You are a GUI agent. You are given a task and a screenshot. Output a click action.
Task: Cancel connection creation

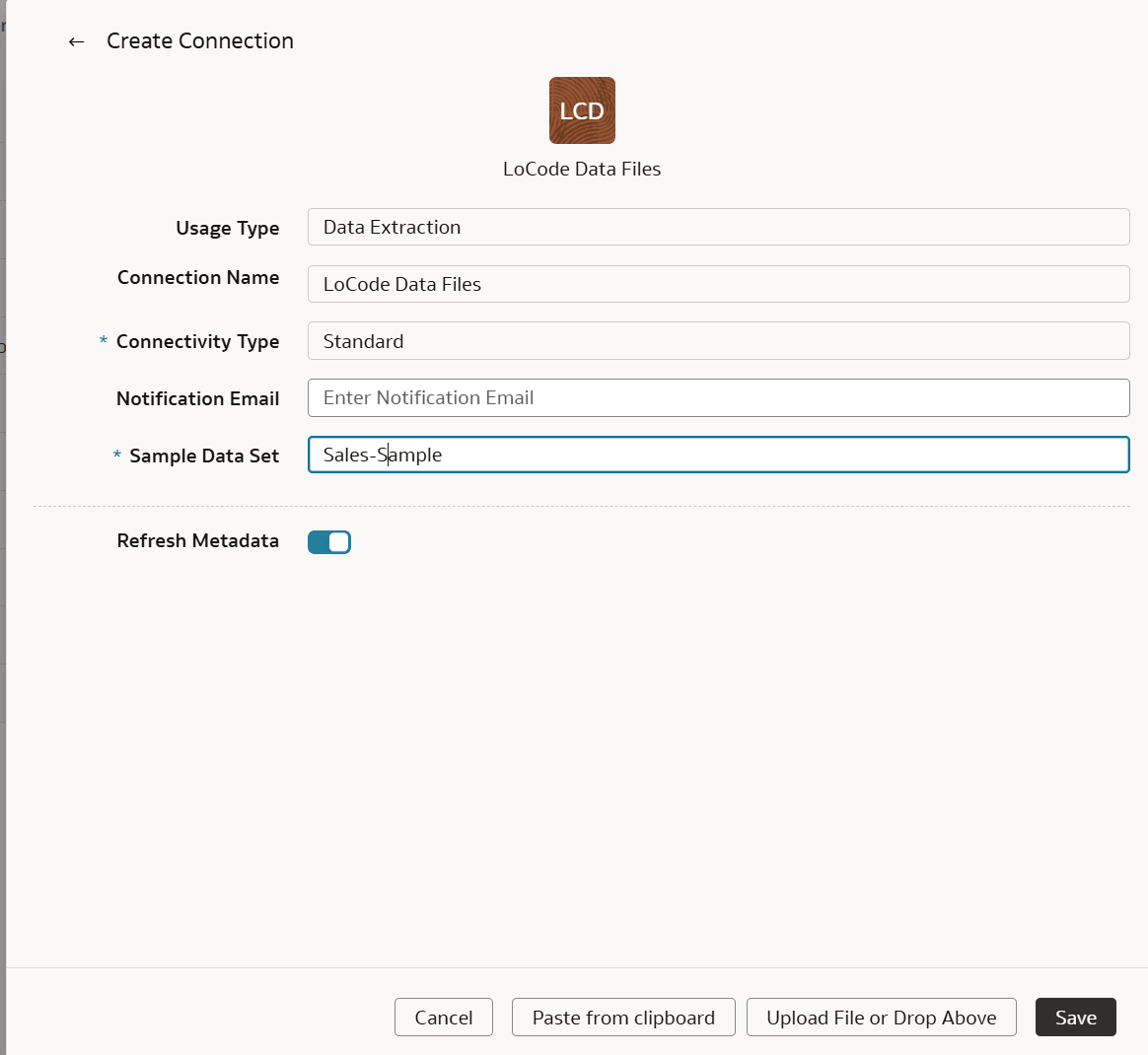pos(443,1017)
